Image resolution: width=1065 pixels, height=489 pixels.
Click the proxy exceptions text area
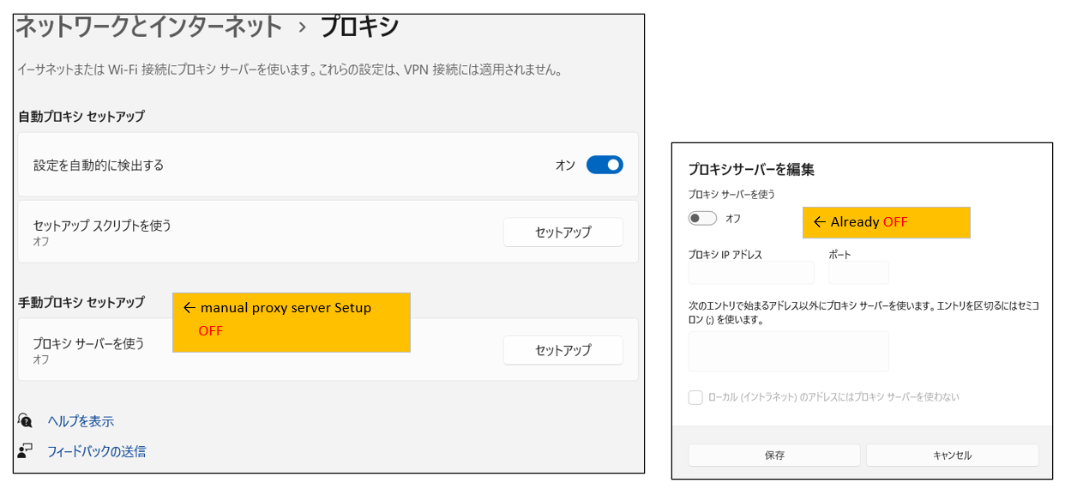click(789, 351)
